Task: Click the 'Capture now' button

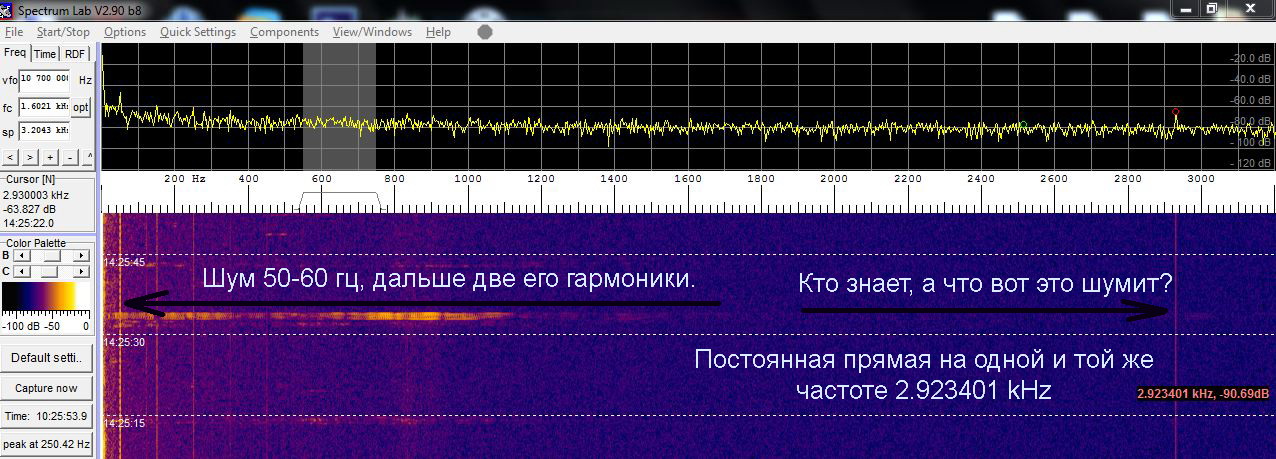Action: pos(46,388)
